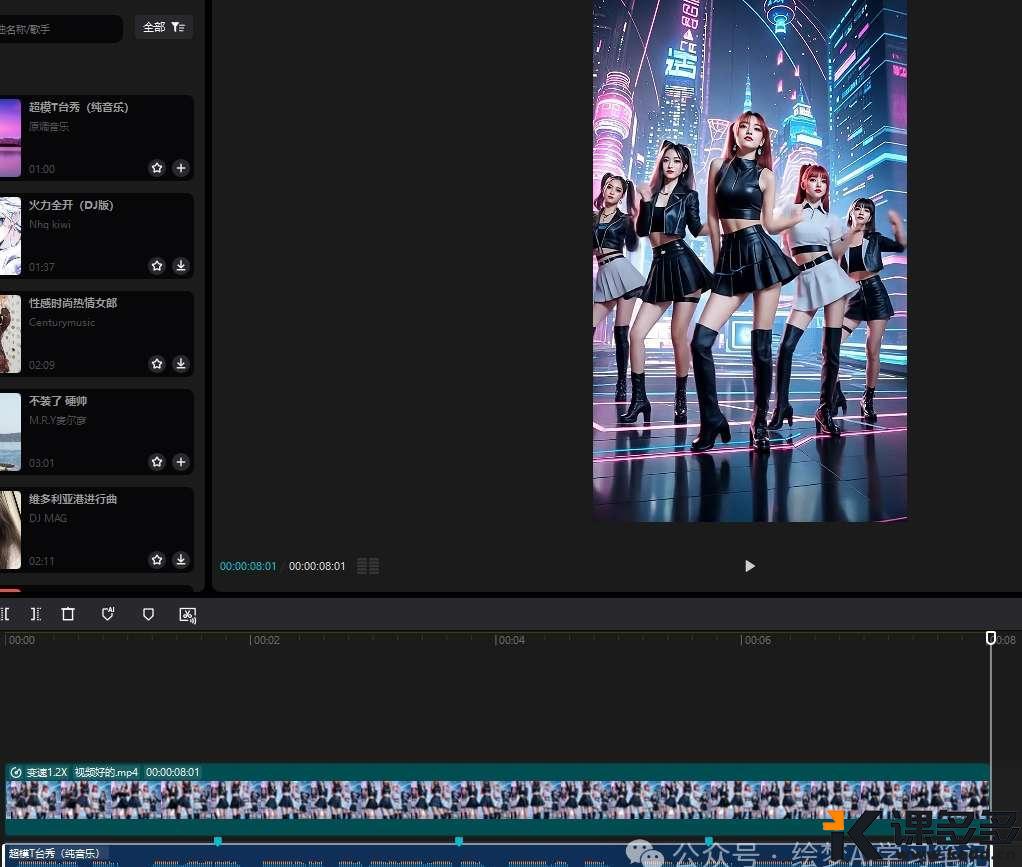Screen dimensions: 1022x867
Task: Click the playhead handle on the ruler
Action: 991,638
